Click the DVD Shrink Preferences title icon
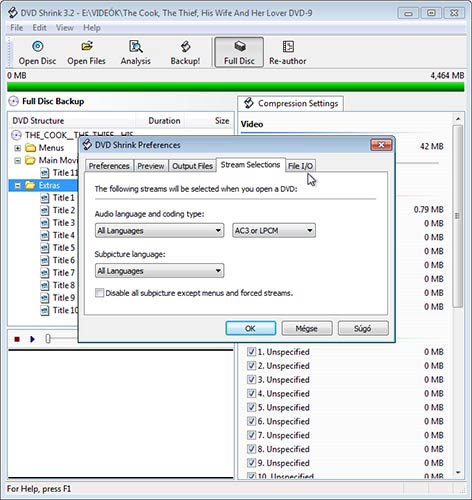 pyautogui.click(x=87, y=145)
